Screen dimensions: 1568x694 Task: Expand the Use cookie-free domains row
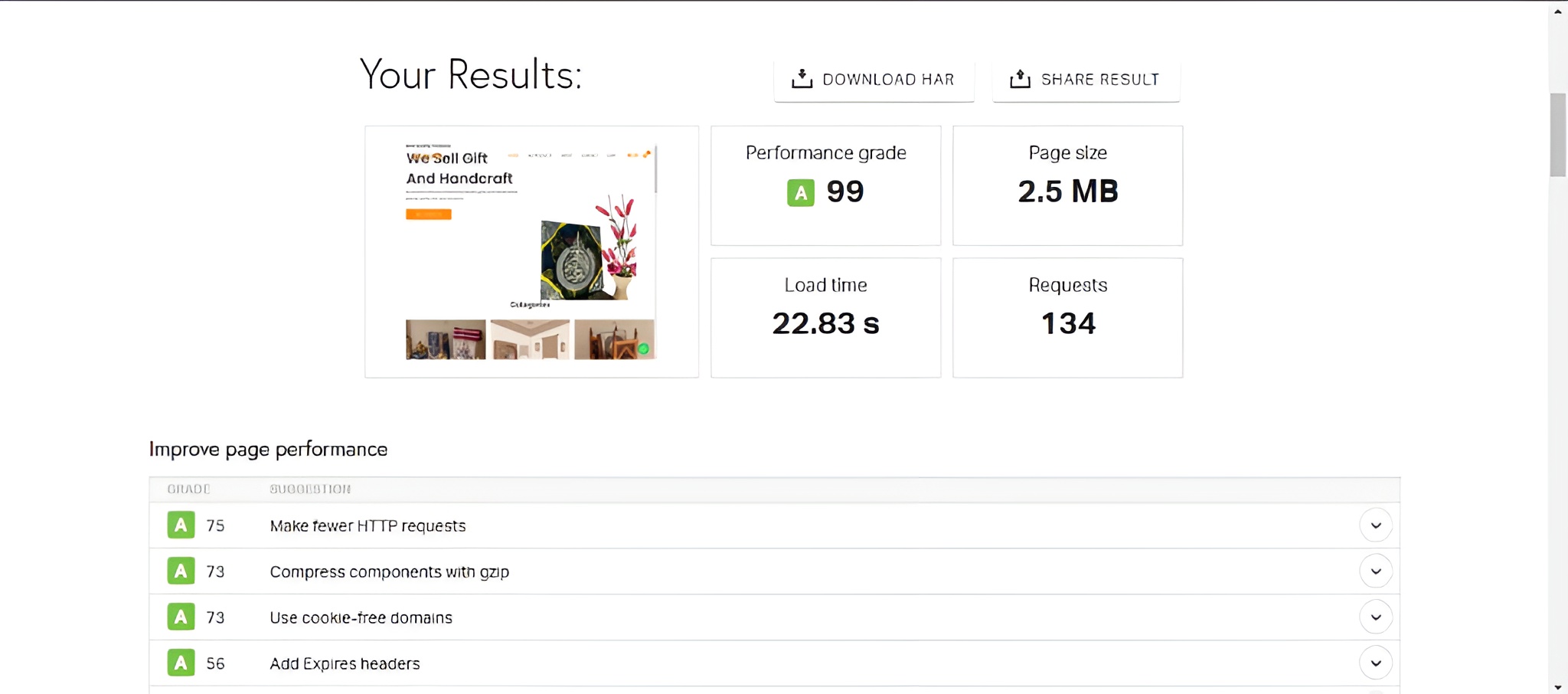pos(1376,617)
